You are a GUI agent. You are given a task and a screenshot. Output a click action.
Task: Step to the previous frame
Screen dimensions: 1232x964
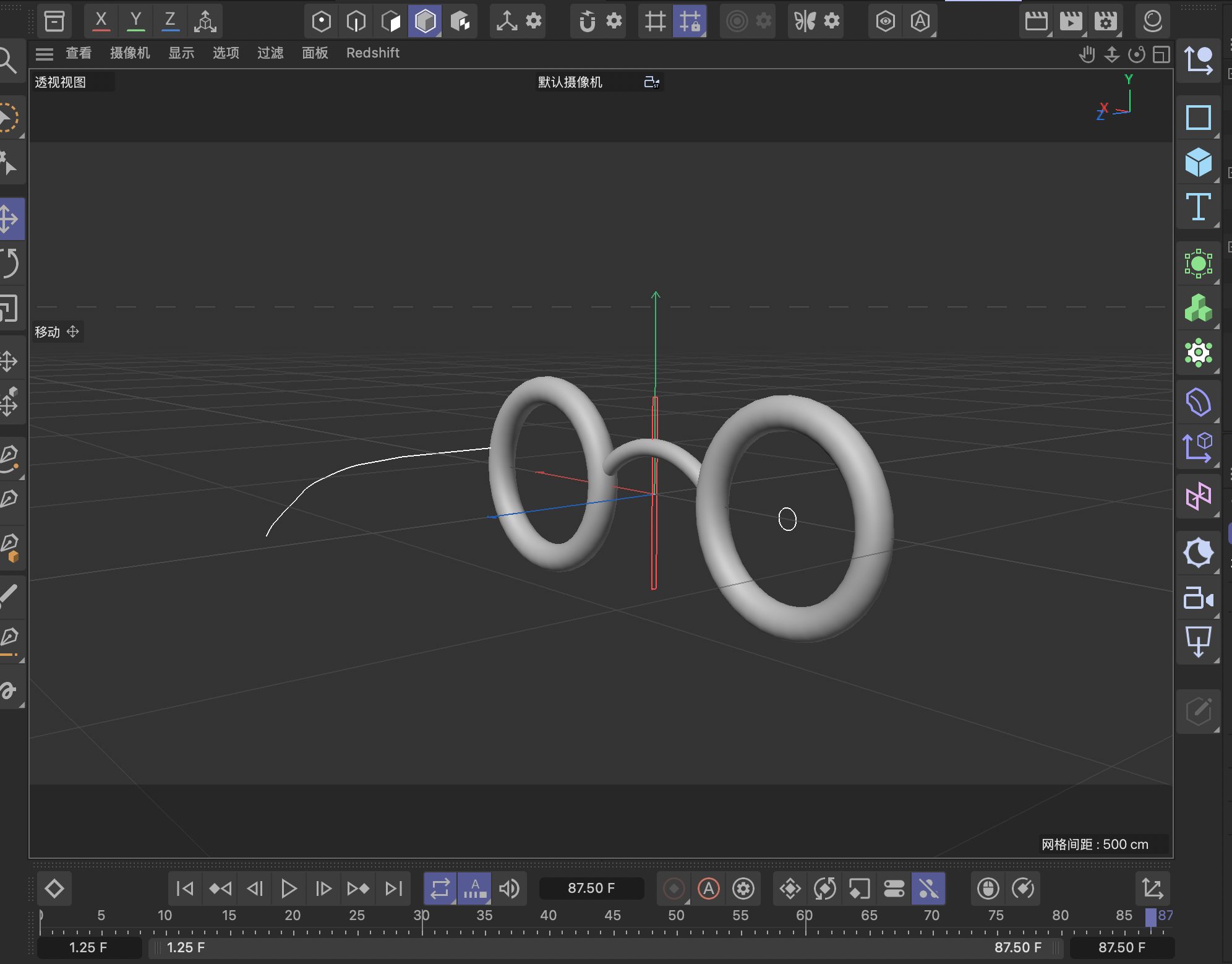[x=254, y=889]
